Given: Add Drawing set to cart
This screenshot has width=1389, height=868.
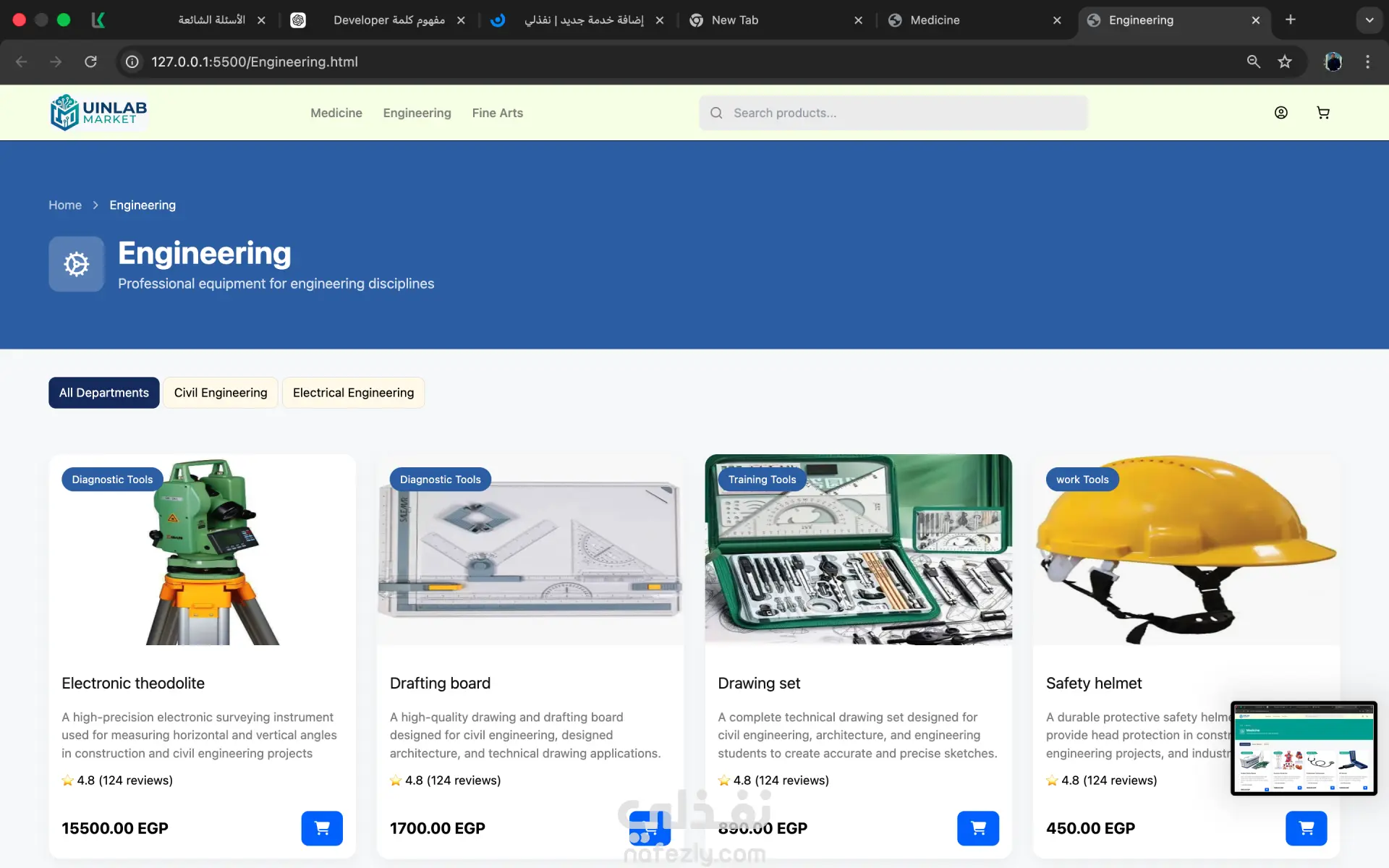Looking at the screenshot, I should click(978, 828).
